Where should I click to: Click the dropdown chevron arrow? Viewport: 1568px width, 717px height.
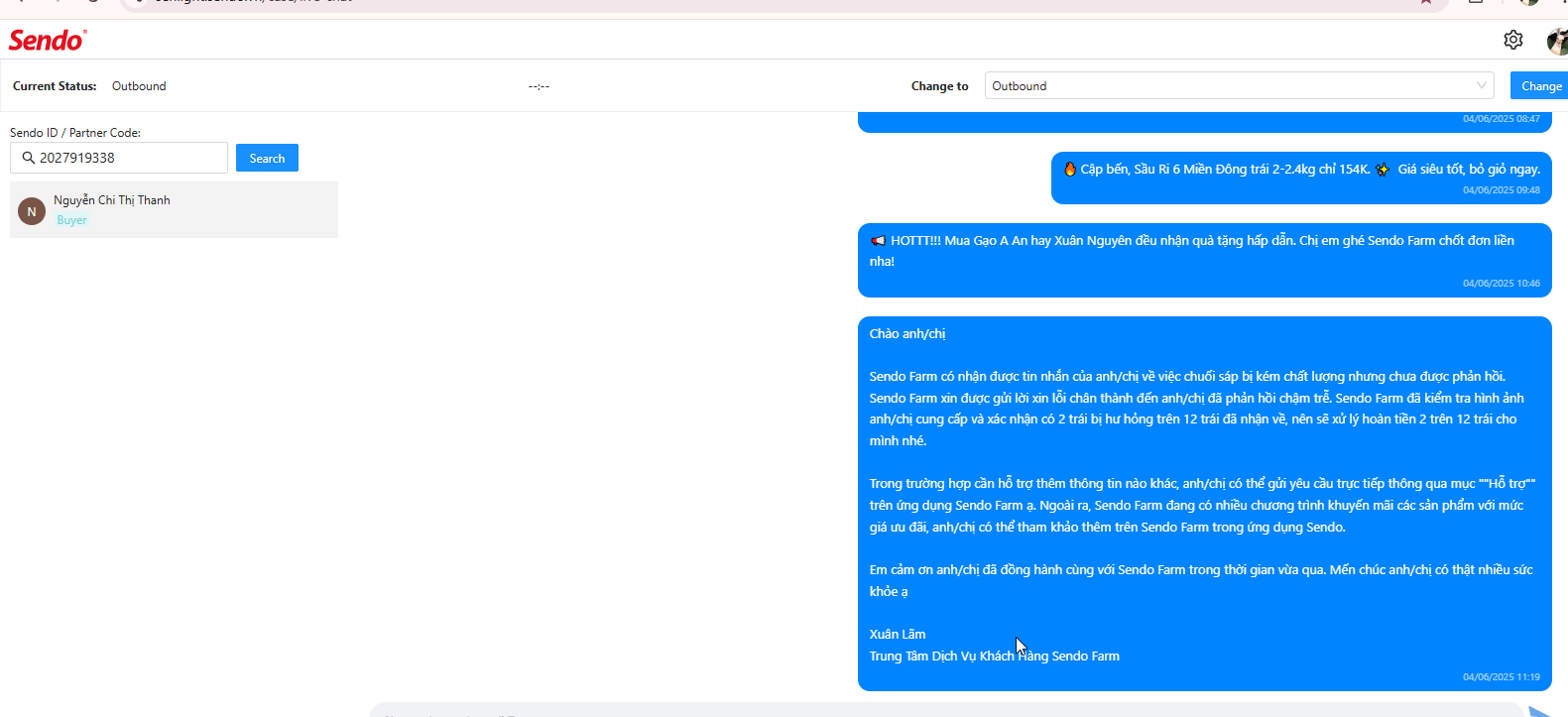pos(1482,85)
